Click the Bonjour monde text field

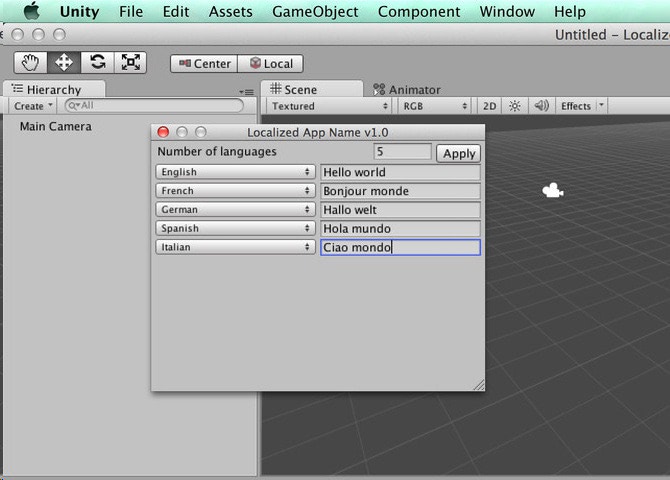point(400,191)
